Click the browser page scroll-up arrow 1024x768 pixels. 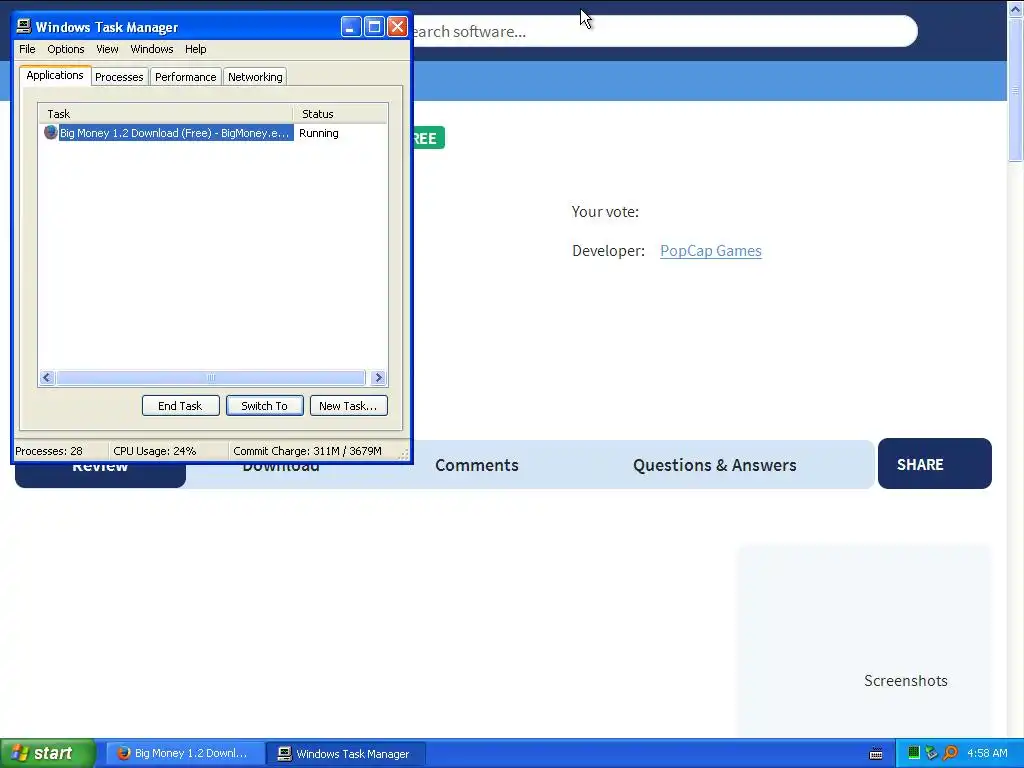[x=1016, y=8]
